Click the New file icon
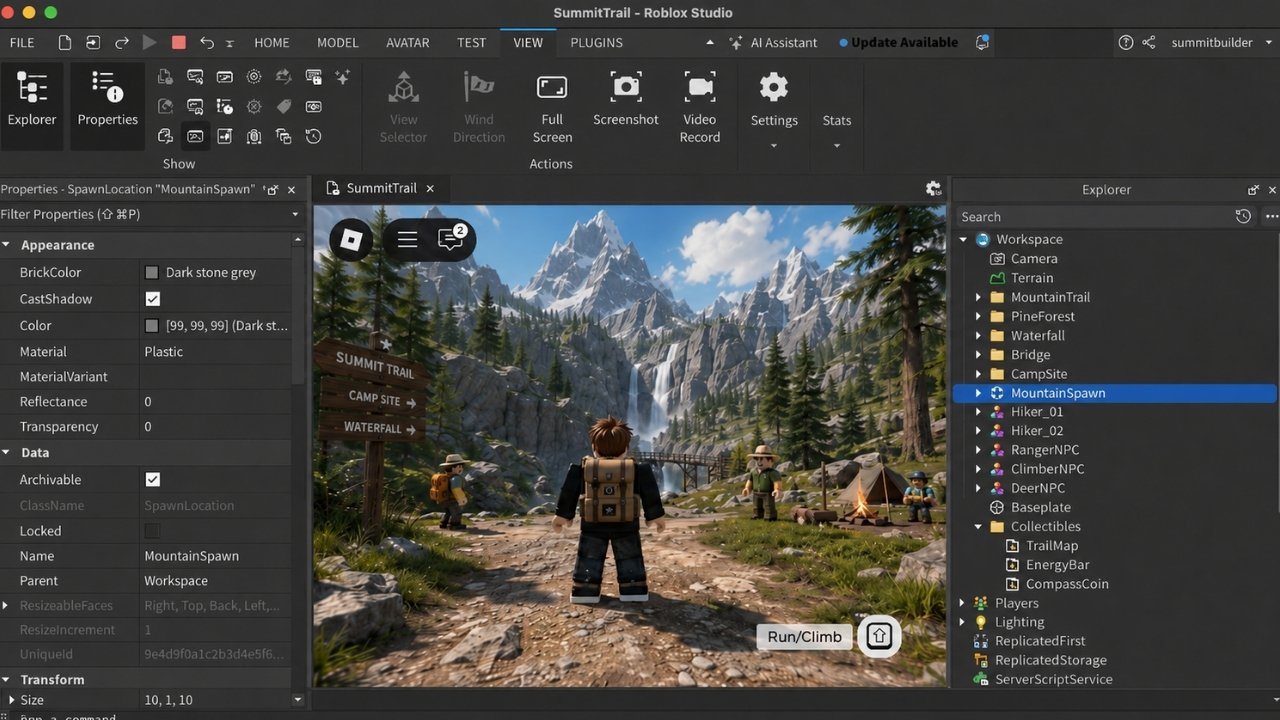 tap(65, 43)
